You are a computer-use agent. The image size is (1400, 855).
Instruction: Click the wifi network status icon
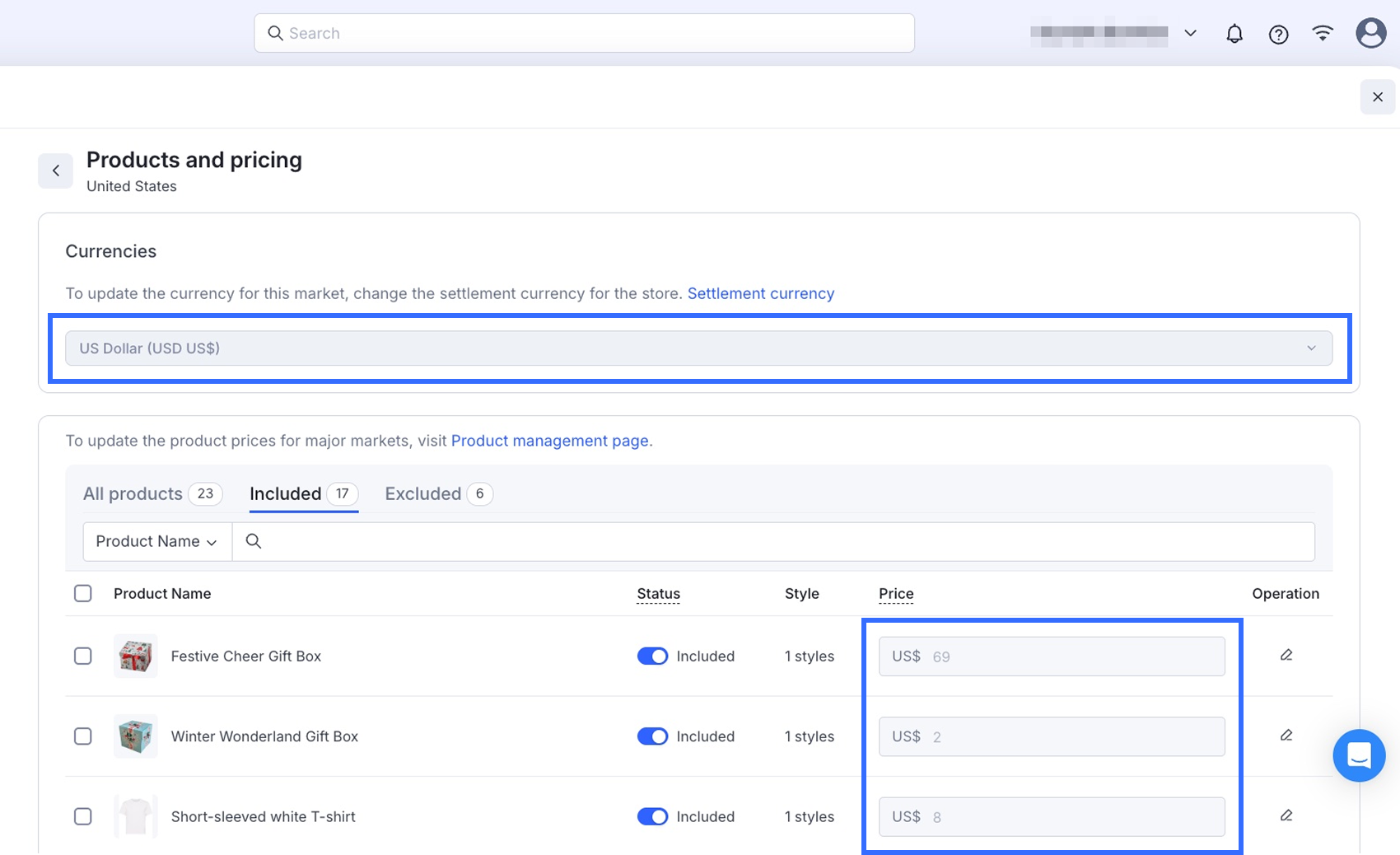(1323, 33)
